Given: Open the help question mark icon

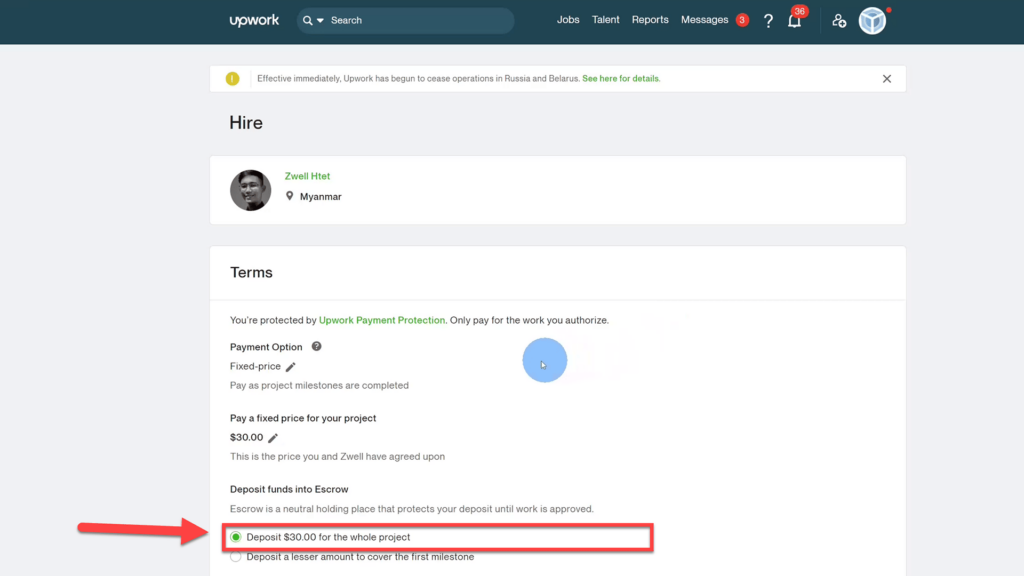Looking at the screenshot, I should (x=768, y=21).
